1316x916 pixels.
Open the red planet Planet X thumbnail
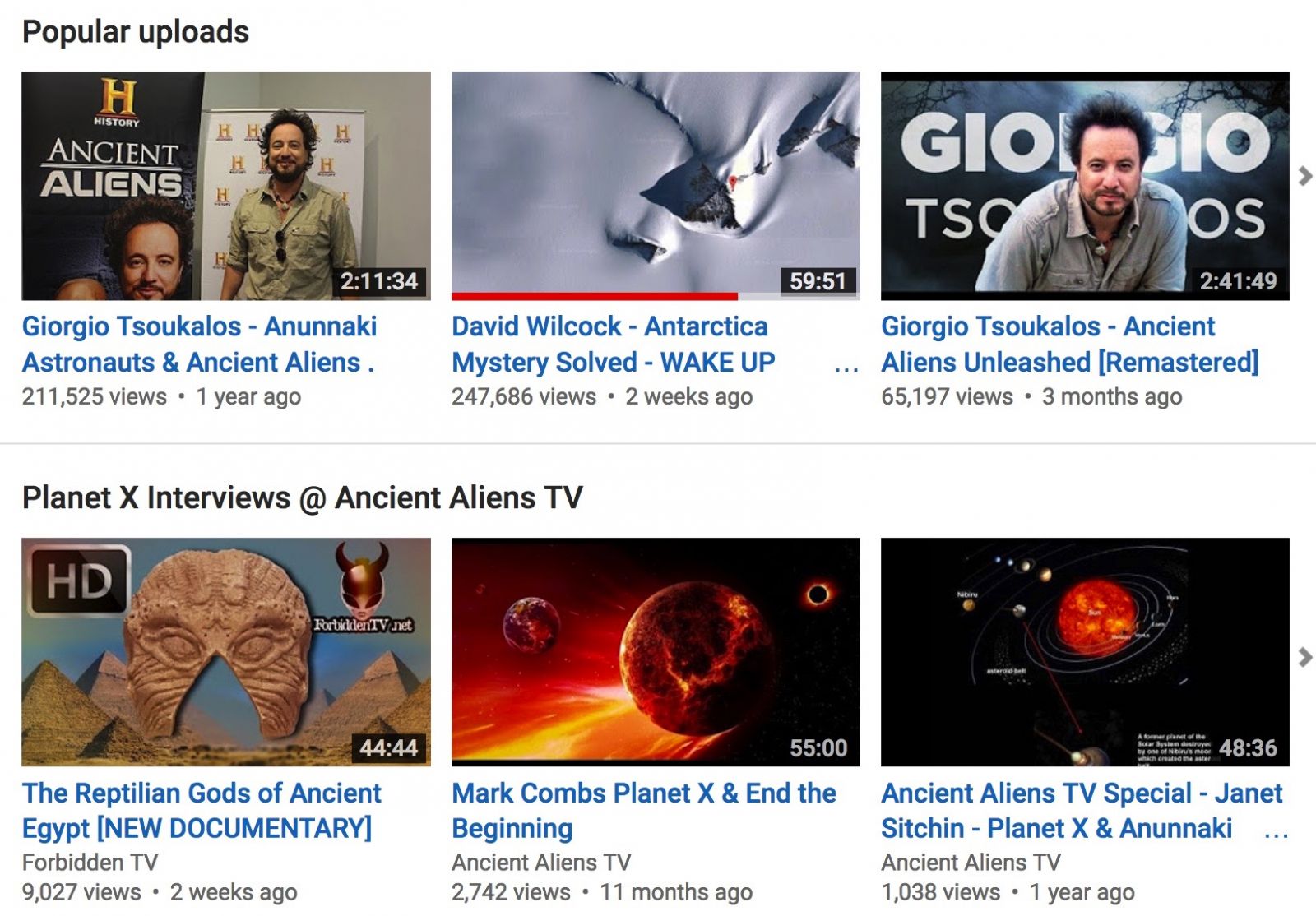pyautogui.click(x=656, y=652)
